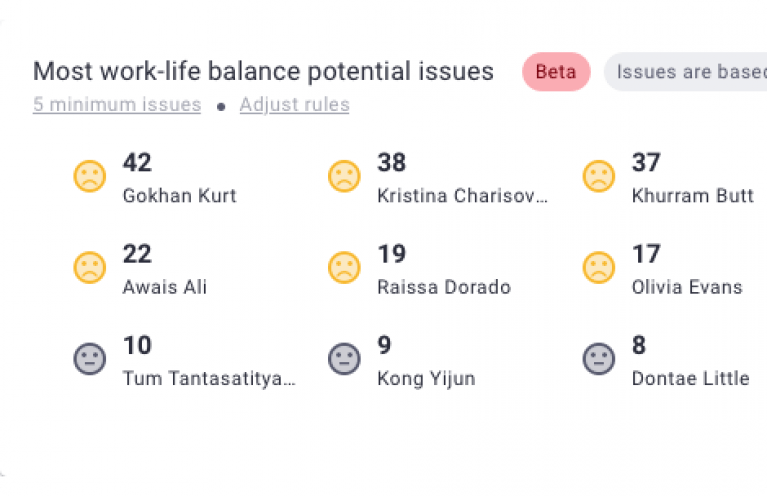Image resolution: width=767 pixels, height=496 pixels.
Task: Select Raissa Dorado's name
Action: pyautogui.click(x=443, y=287)
